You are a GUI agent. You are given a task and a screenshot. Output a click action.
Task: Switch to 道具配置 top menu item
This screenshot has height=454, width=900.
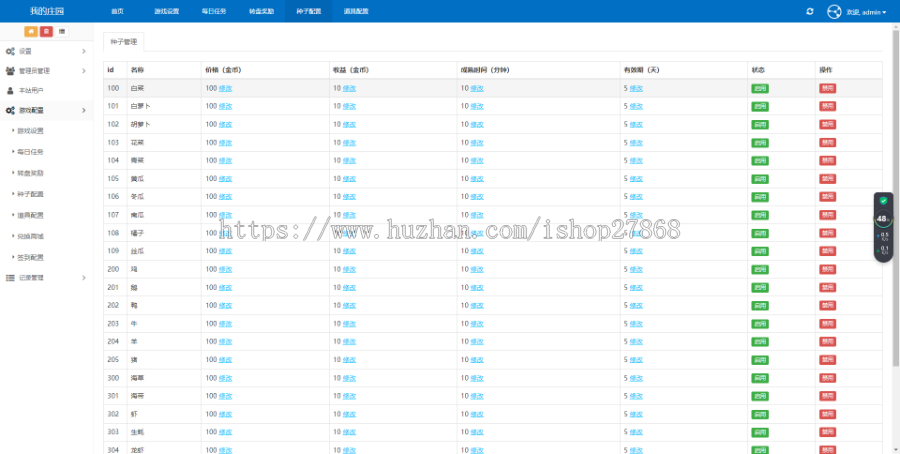point(356,11)
